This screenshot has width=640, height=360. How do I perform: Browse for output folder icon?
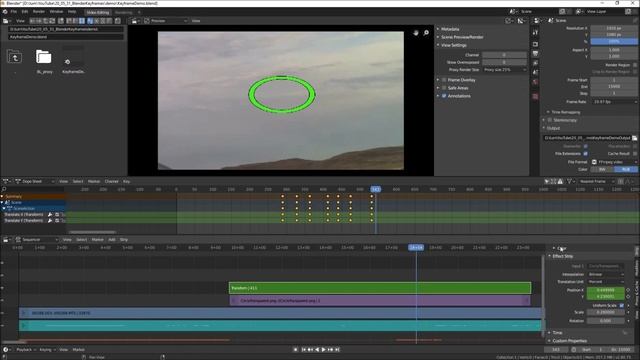tap(635, 138)
